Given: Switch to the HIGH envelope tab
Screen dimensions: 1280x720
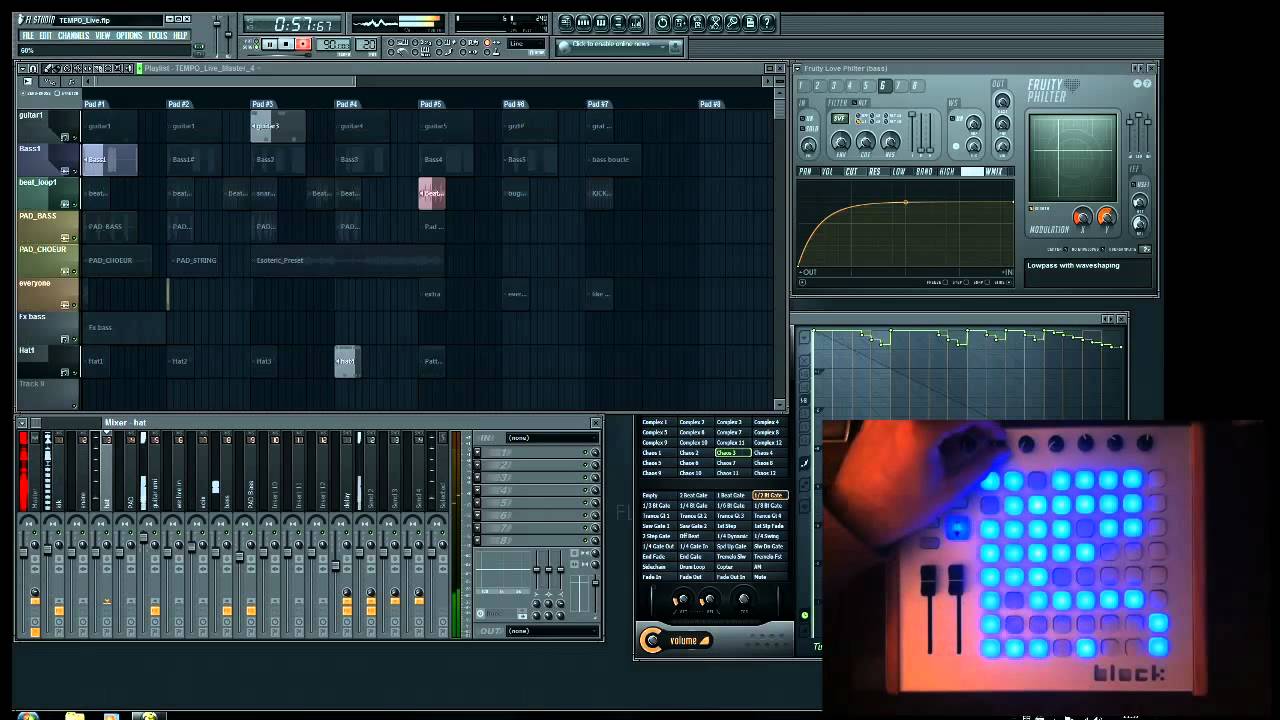Looking at the screenshot, I should coord(947,172).
